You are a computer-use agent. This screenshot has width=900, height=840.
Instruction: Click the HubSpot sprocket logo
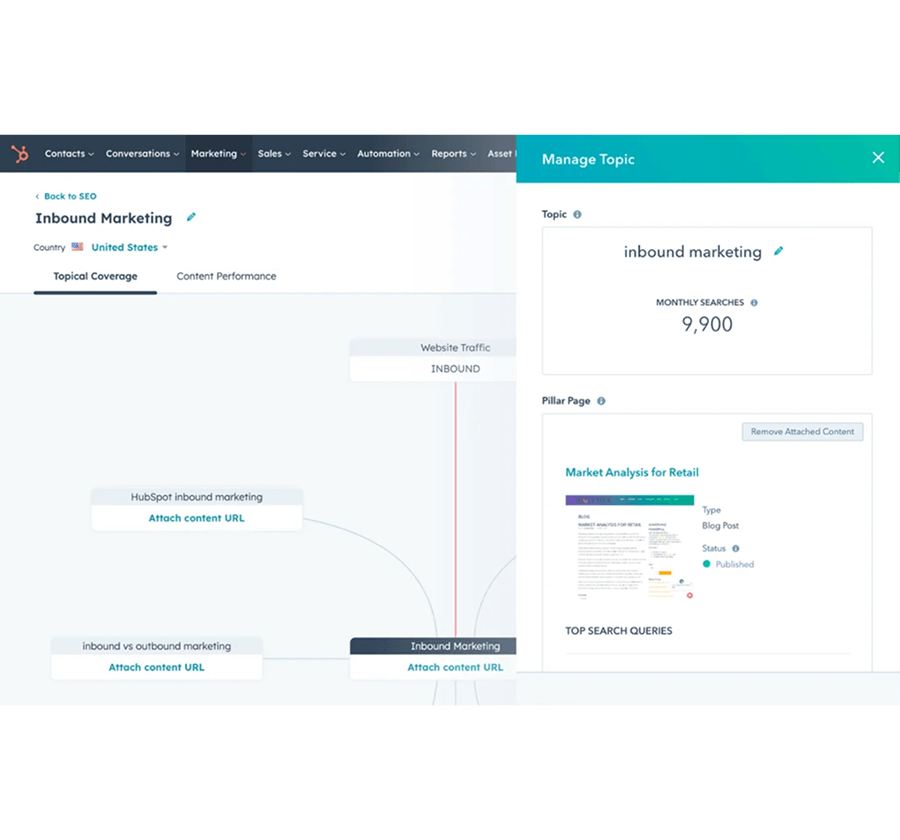pos(20,153)
